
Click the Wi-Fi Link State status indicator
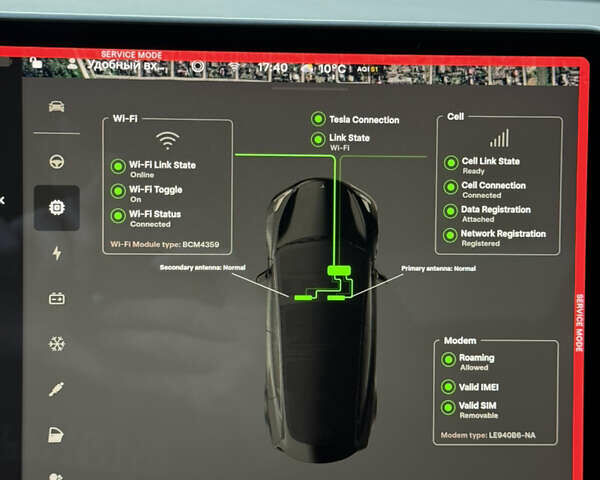click(x=119, y=167)
